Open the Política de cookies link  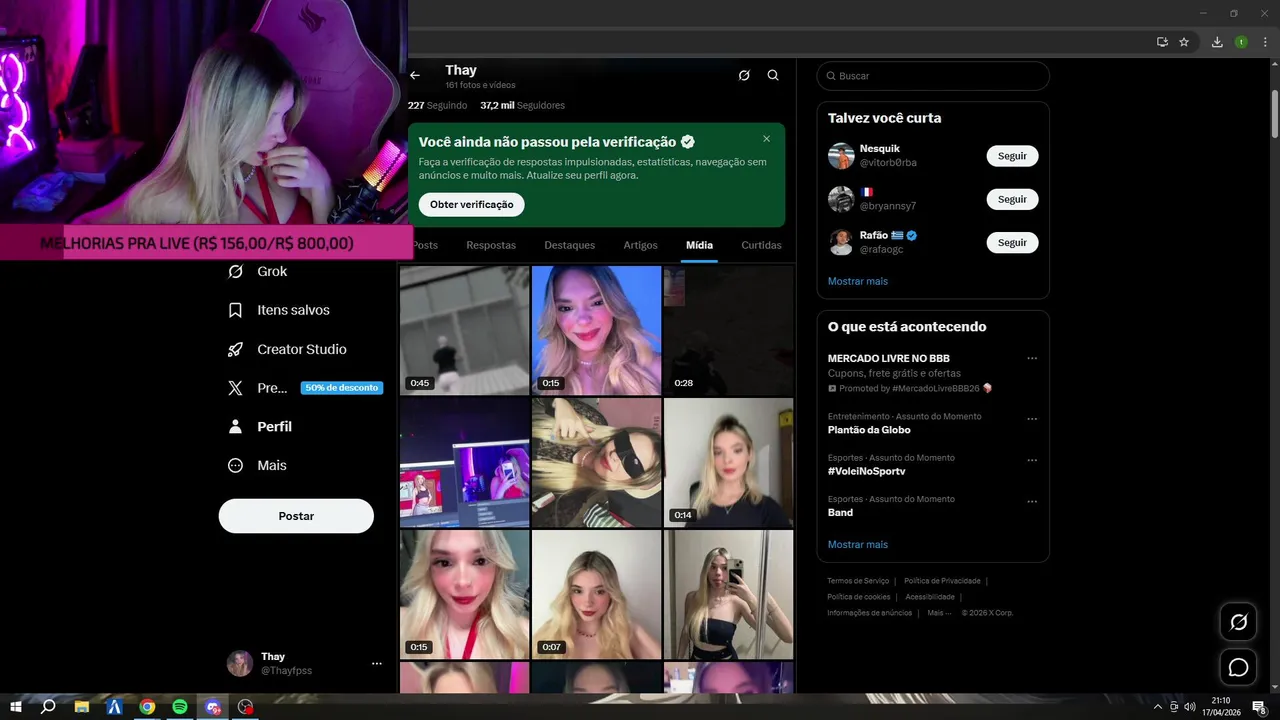[858, 597]
